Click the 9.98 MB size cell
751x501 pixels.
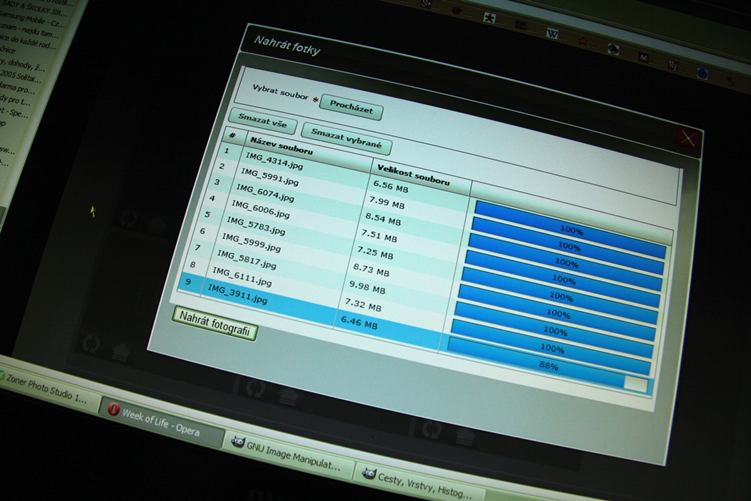(367, 287)
